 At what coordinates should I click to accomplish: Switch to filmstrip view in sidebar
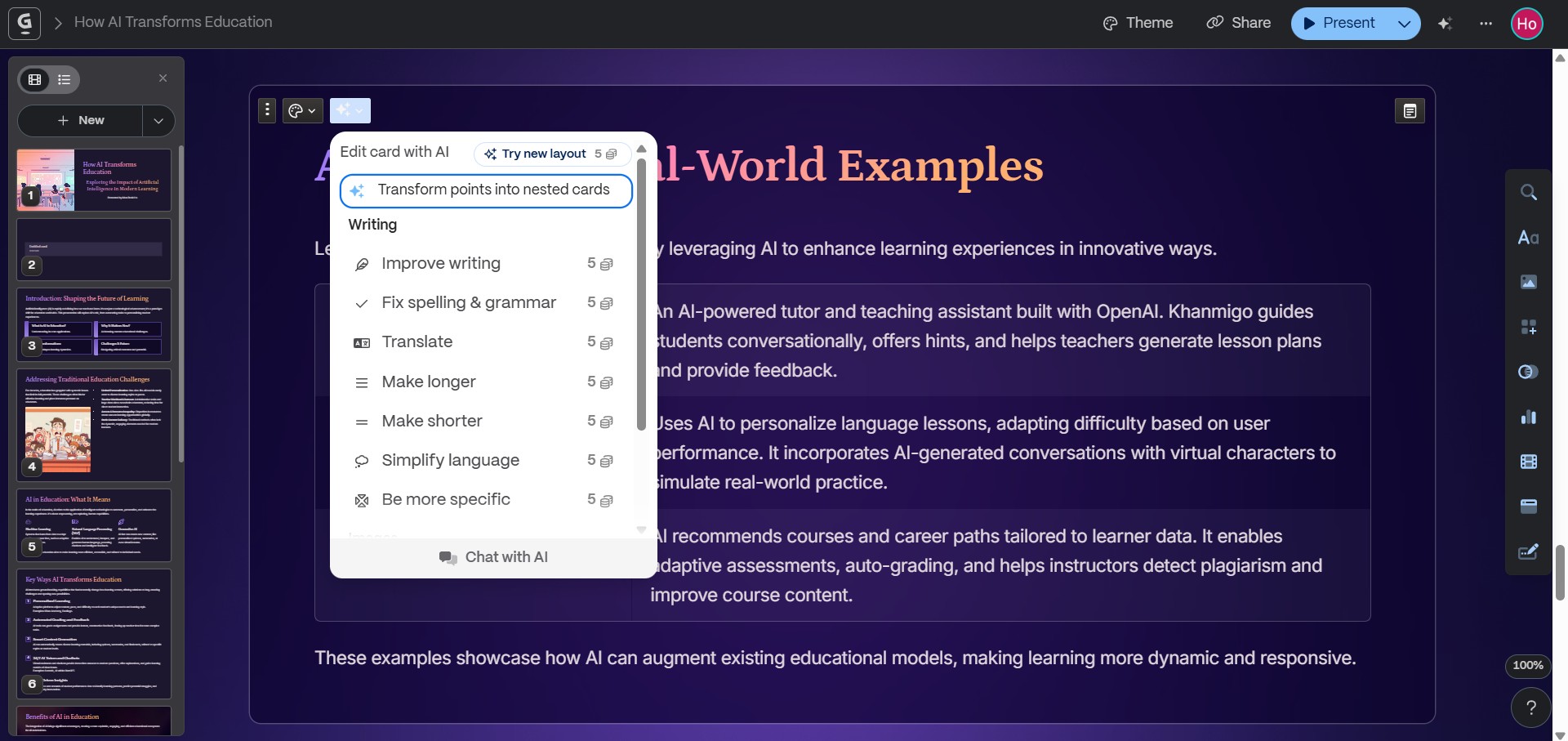tap(35, 79)
